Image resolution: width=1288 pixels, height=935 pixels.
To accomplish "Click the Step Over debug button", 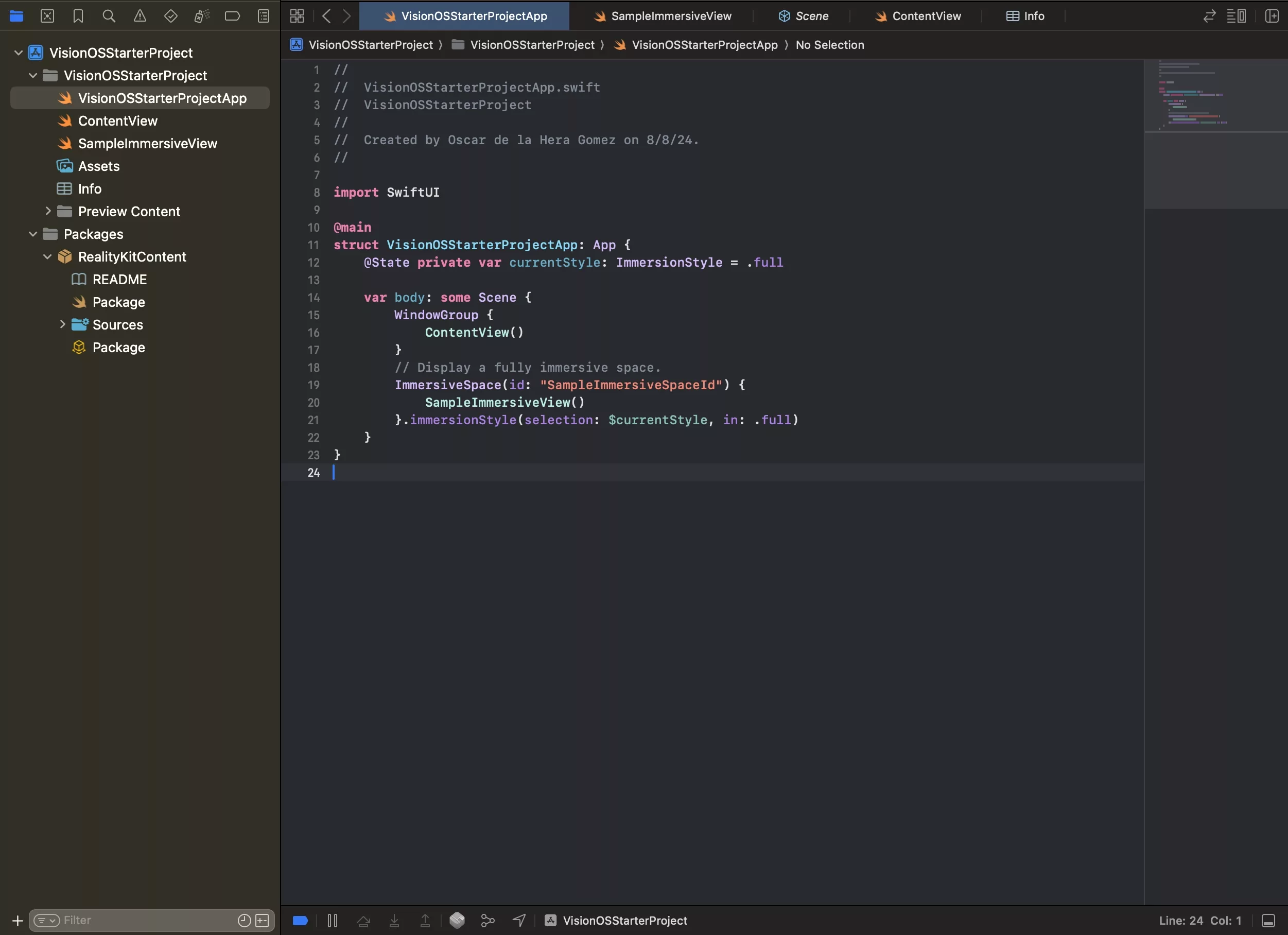I will [x=363, y=921].
